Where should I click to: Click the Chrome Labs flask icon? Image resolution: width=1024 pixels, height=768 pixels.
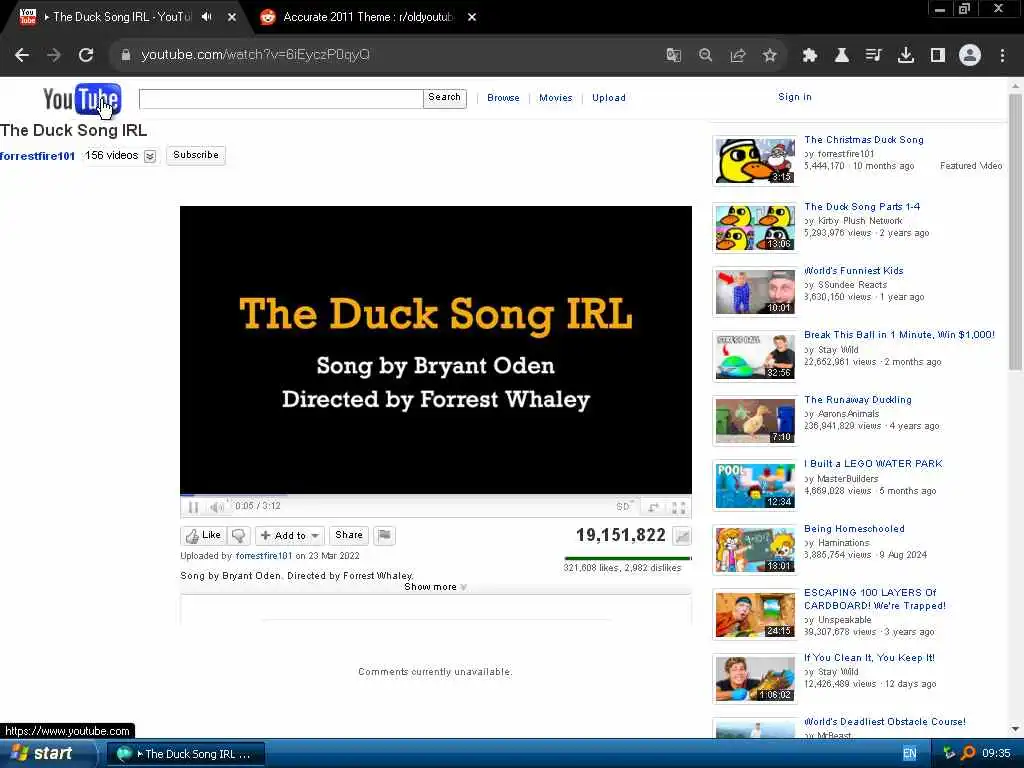click(842, 55)
